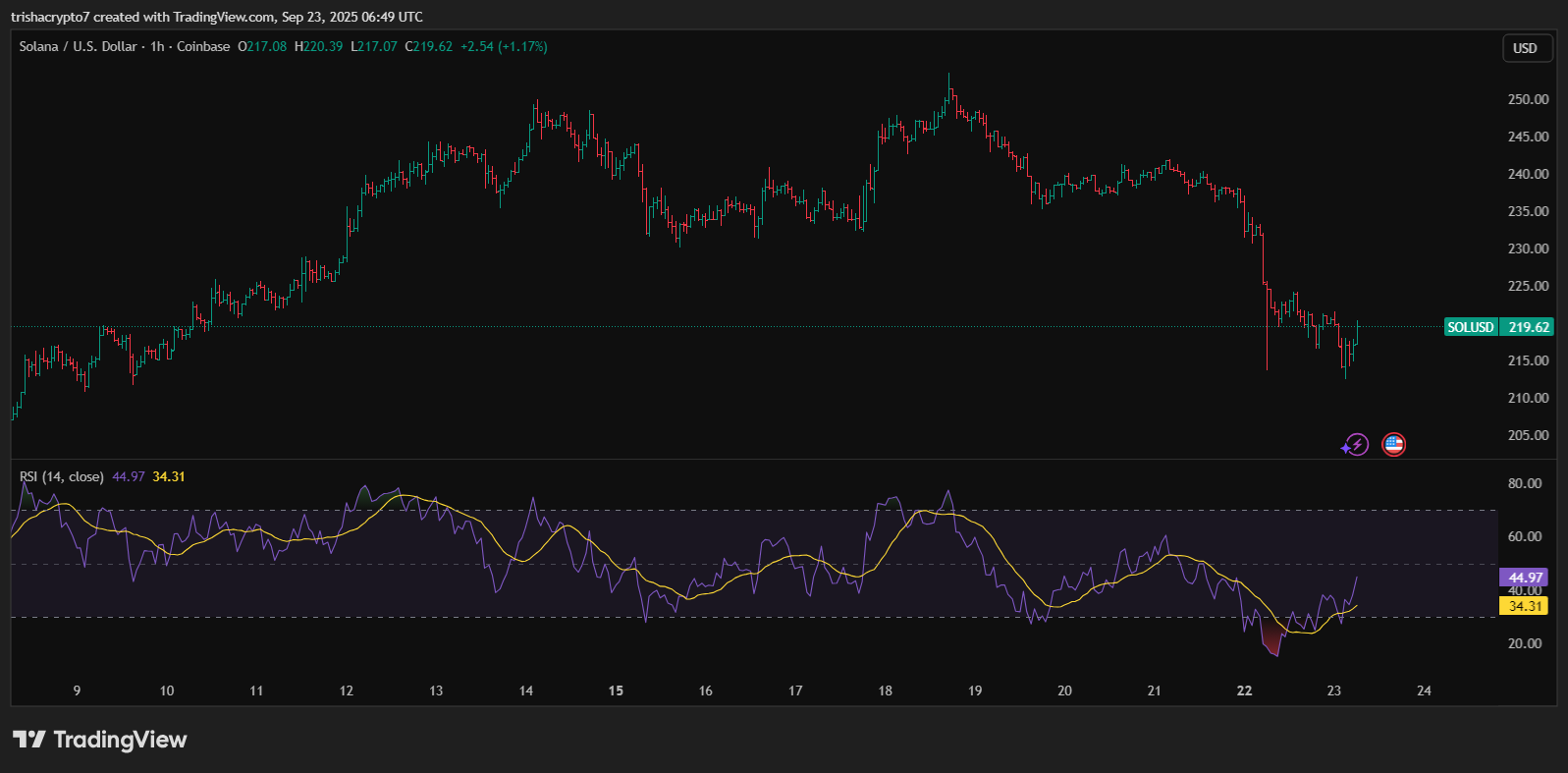Click the 80.00 RSI scale label
Viewport: 1568px width, 773px height.
[x=1525, y=483]
